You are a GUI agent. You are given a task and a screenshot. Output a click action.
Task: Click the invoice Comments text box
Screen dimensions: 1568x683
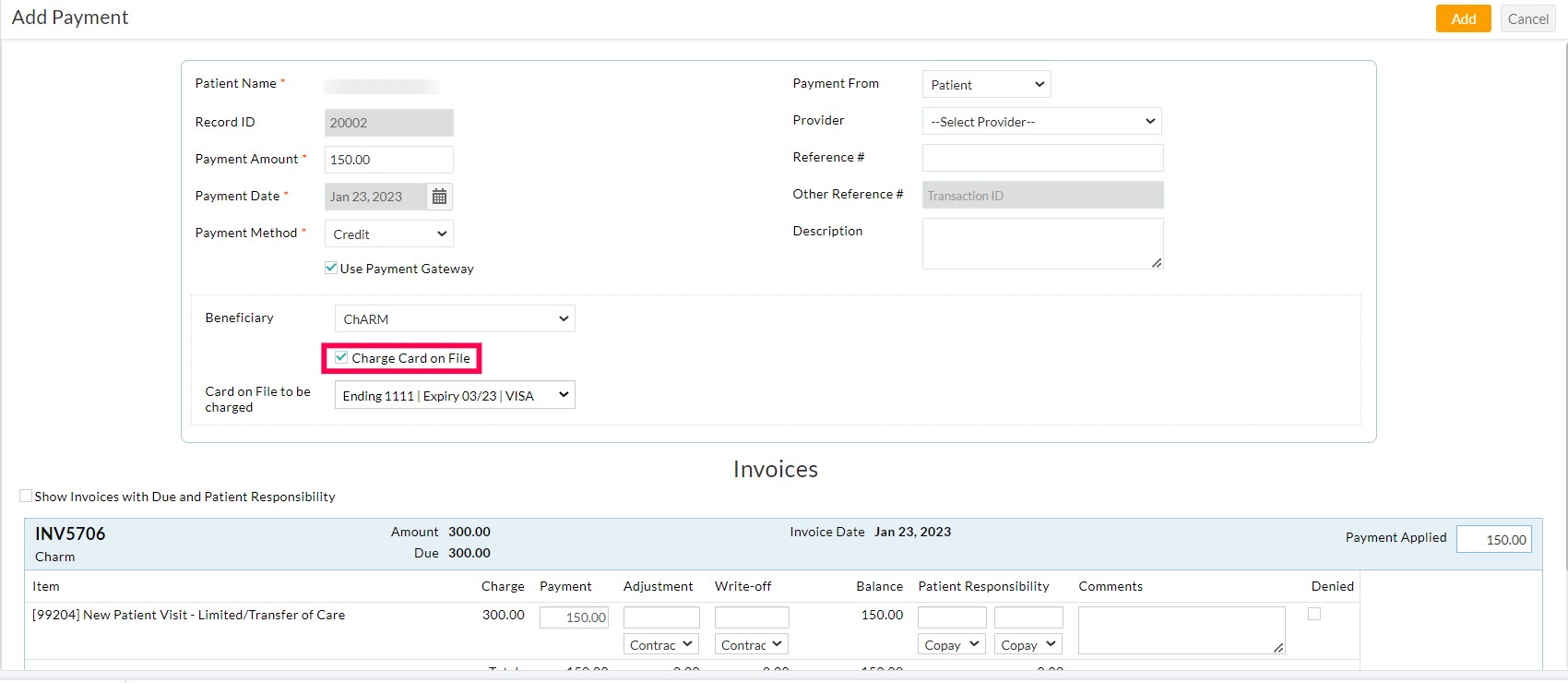[1181, 629]
